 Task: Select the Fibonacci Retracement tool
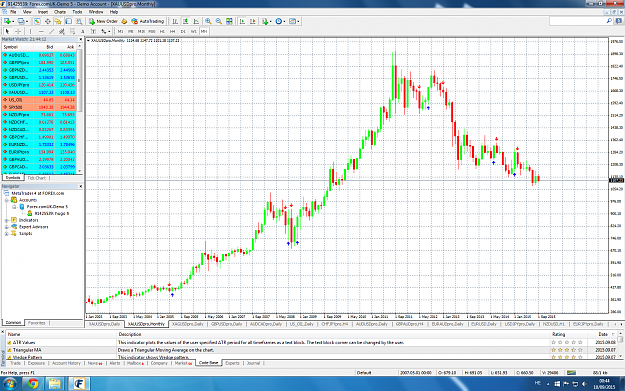[72, 31]
